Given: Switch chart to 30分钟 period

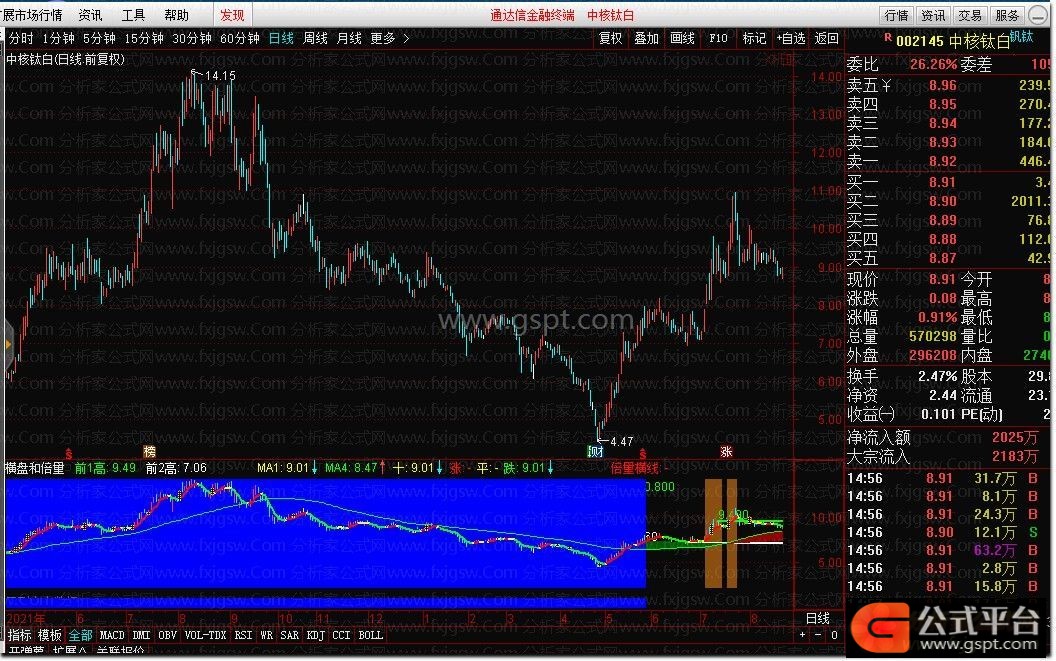Looking at the screenshot, I should point(192,38).
